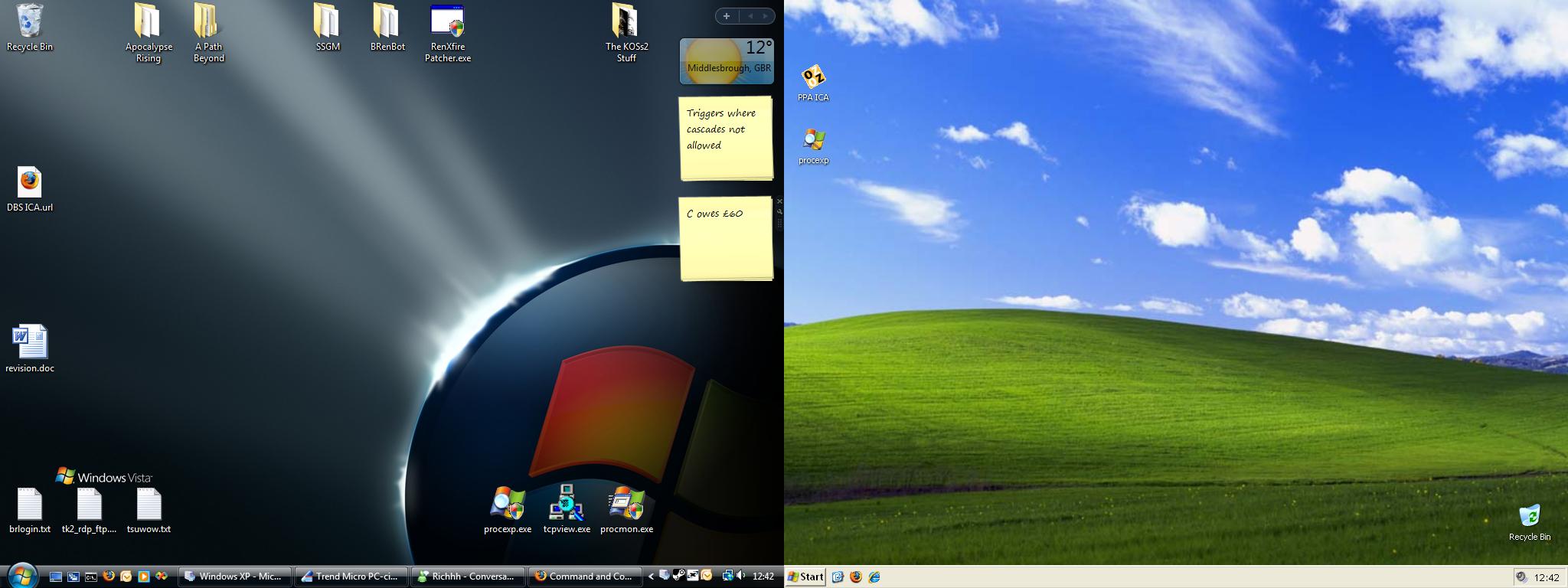Open the XP Recycle Bin

click(1529, 517)
